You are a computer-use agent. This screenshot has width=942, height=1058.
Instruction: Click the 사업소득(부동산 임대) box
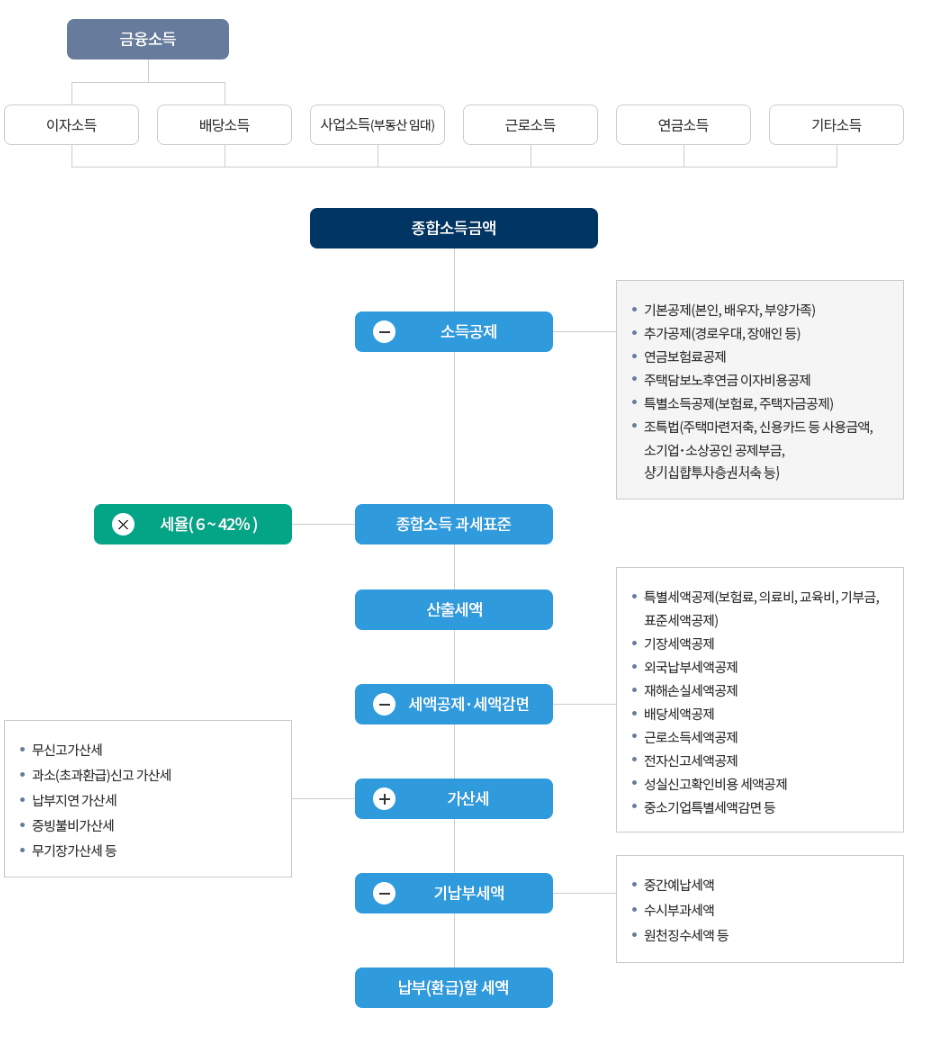tap(377, 124)
